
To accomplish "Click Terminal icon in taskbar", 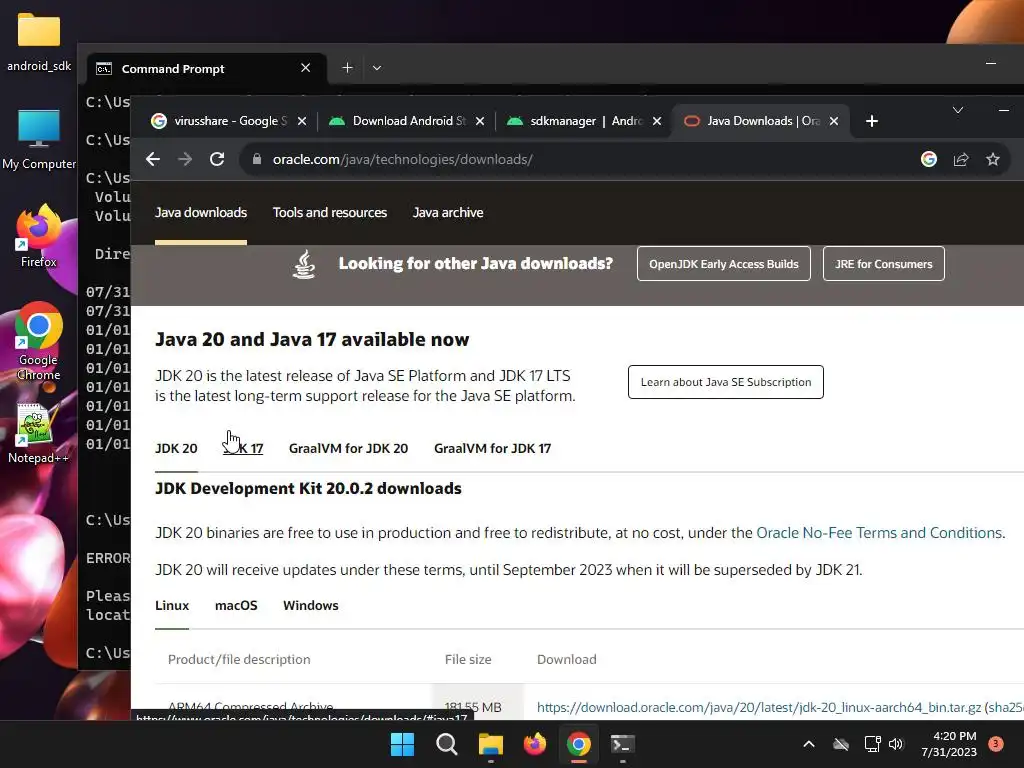I will 622,744.
